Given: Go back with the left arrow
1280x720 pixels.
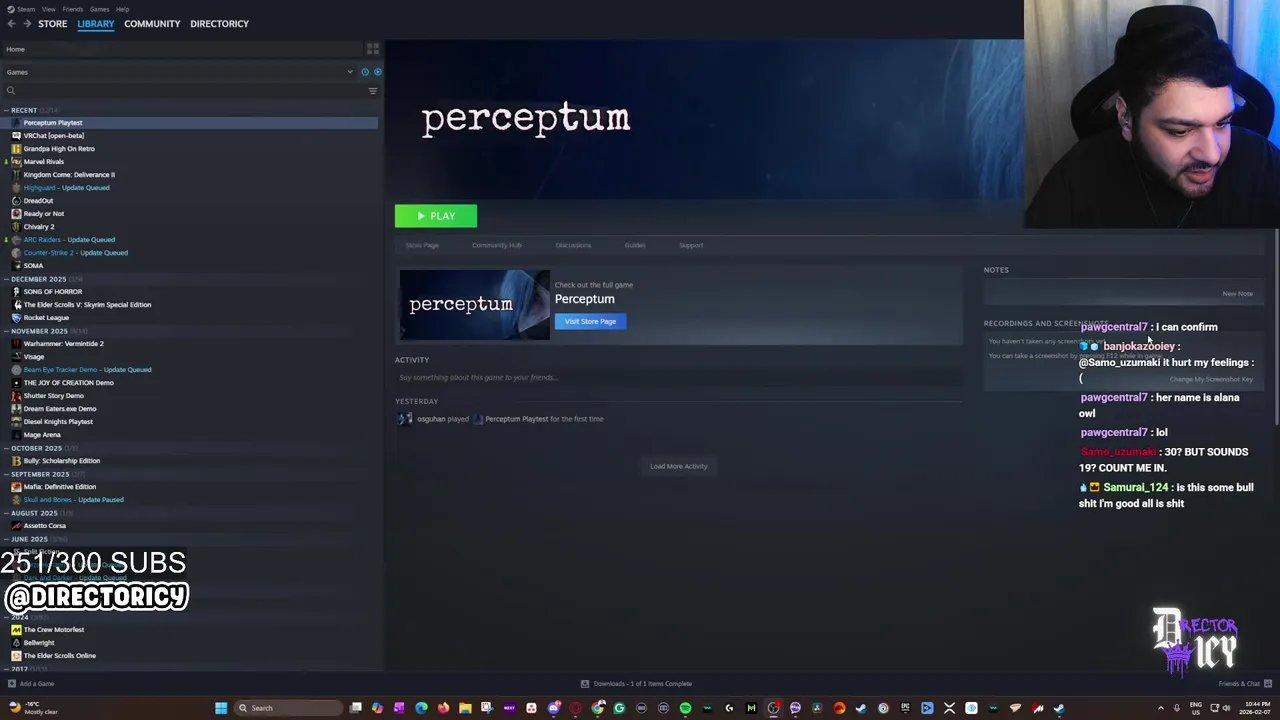Looking at the screenshot, I should (x=11, y=24).
